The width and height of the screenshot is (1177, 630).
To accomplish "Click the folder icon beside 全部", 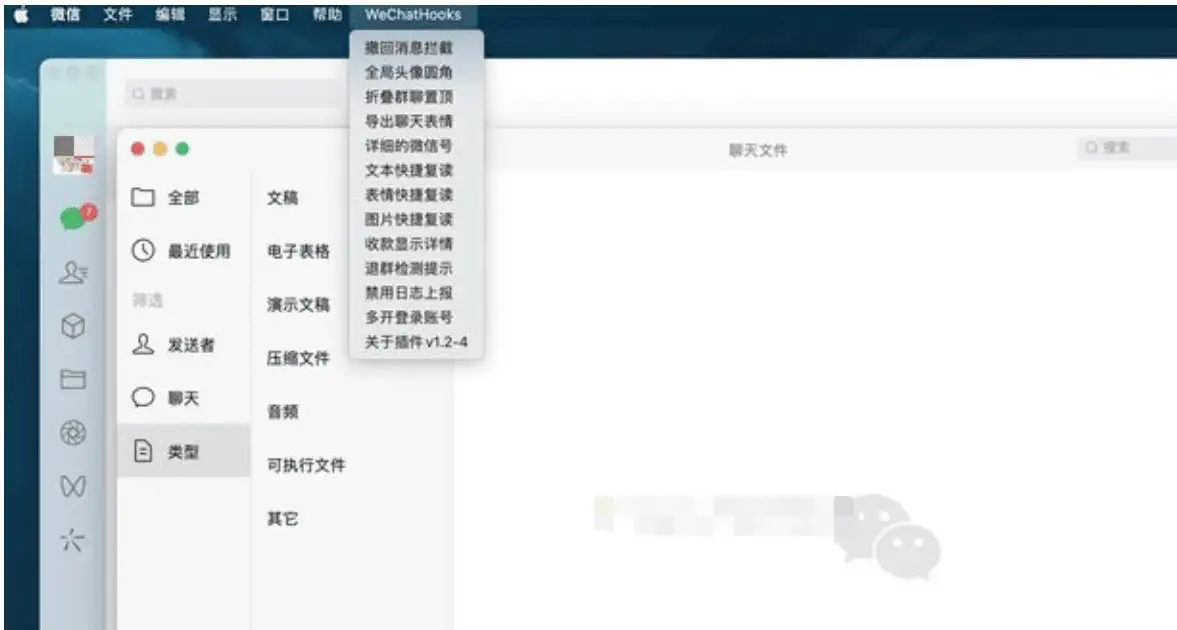I will tap(143, 197).
